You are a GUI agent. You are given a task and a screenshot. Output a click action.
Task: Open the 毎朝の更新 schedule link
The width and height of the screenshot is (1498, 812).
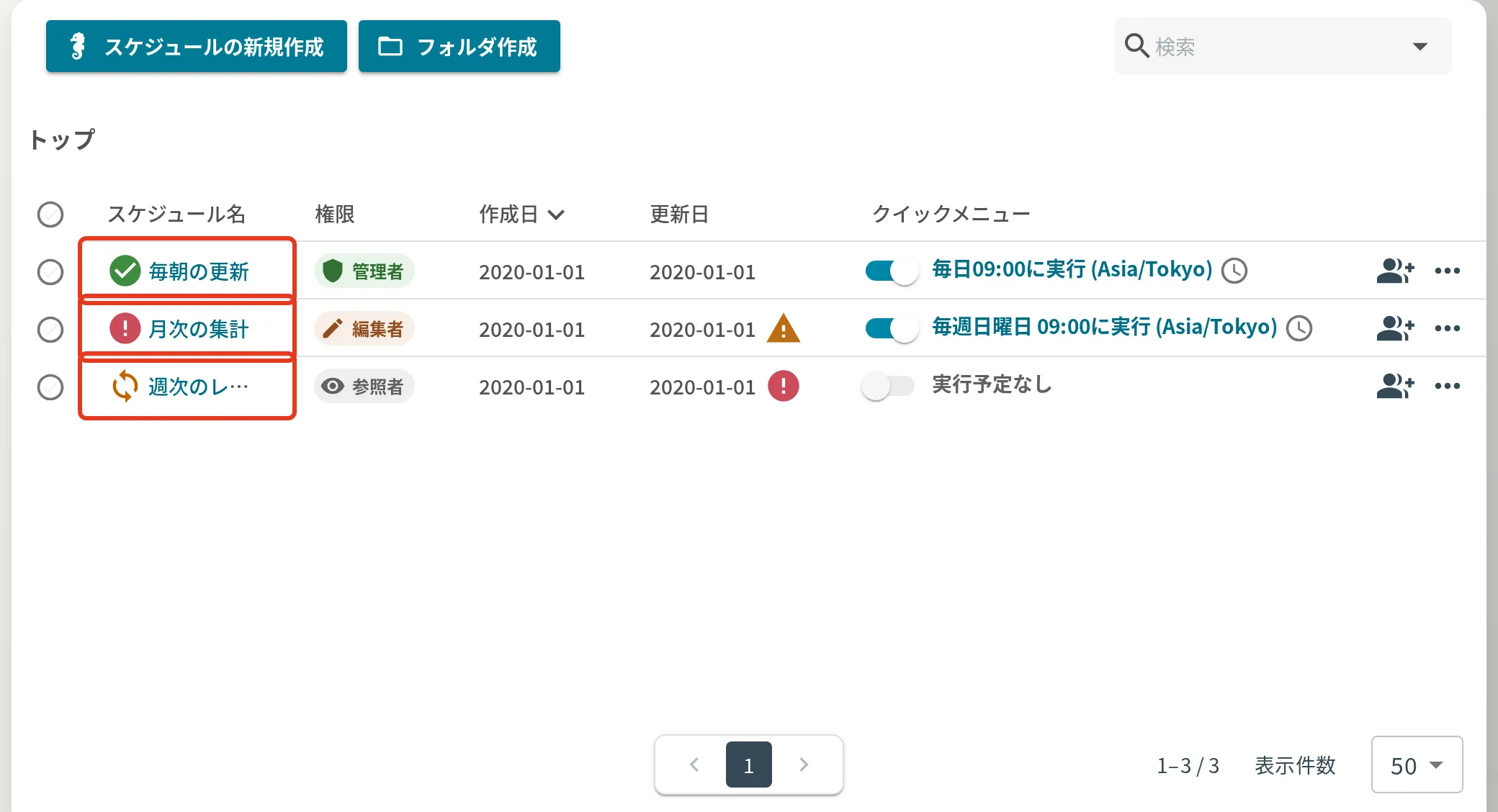click(199, 271)
